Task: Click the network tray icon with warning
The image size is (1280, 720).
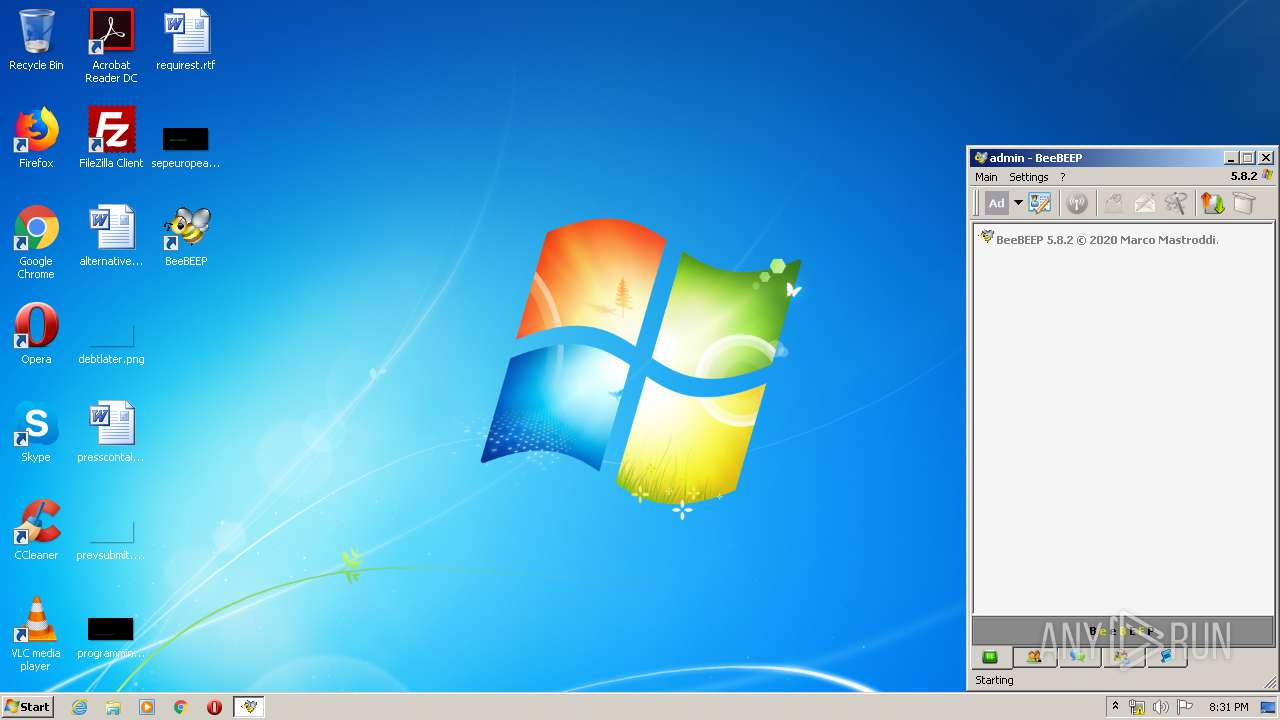Action: [1137, 707]
